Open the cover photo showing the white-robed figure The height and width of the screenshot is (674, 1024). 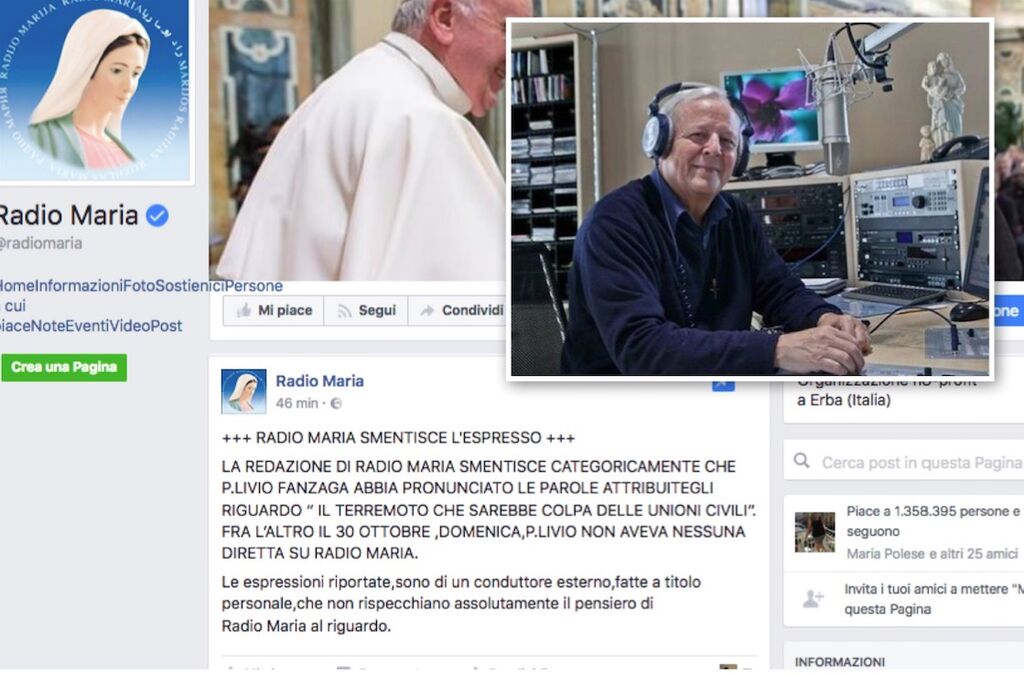pyautogui.click(x=358, y=140)
